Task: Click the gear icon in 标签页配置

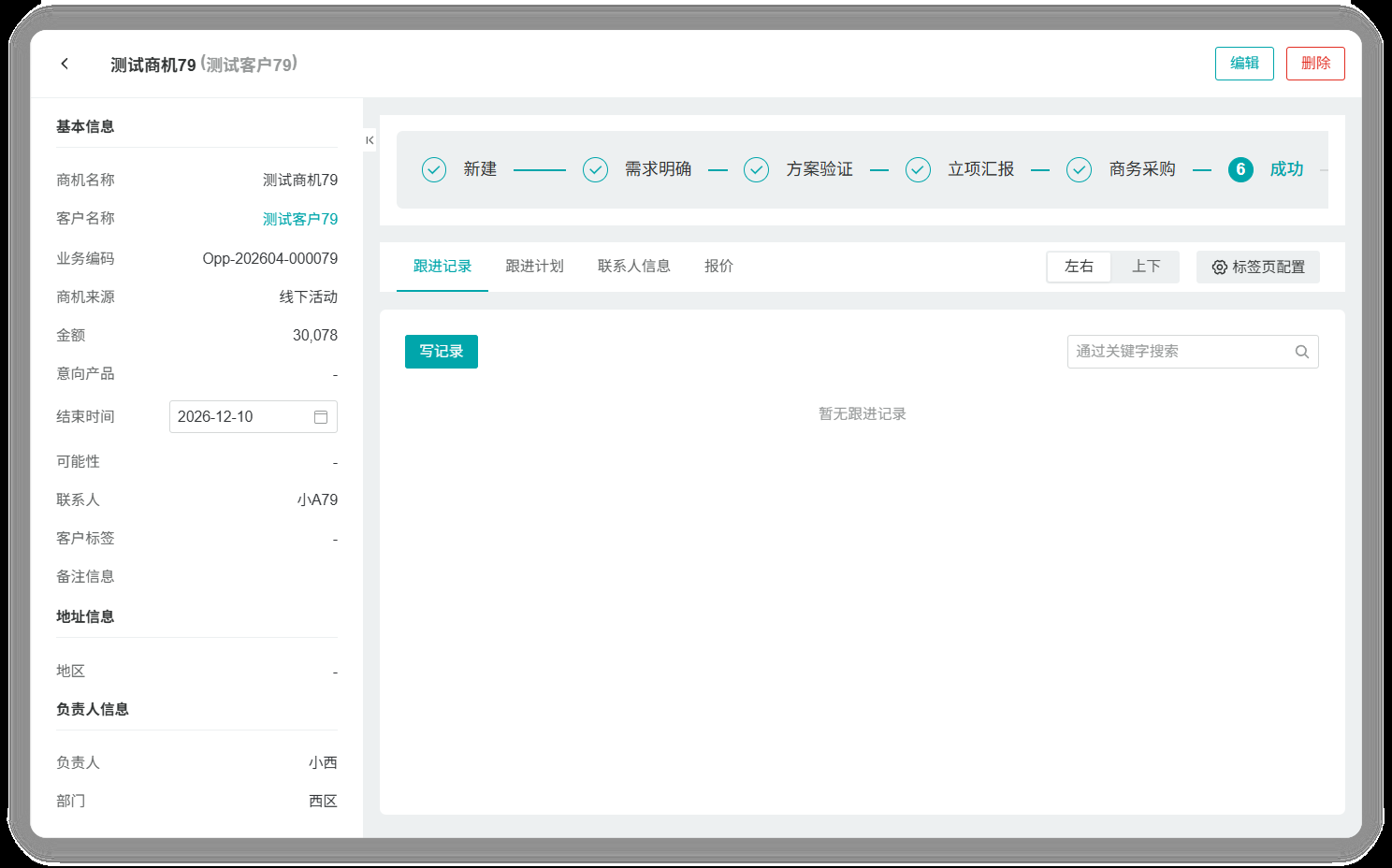Action: click(1220, 268)
